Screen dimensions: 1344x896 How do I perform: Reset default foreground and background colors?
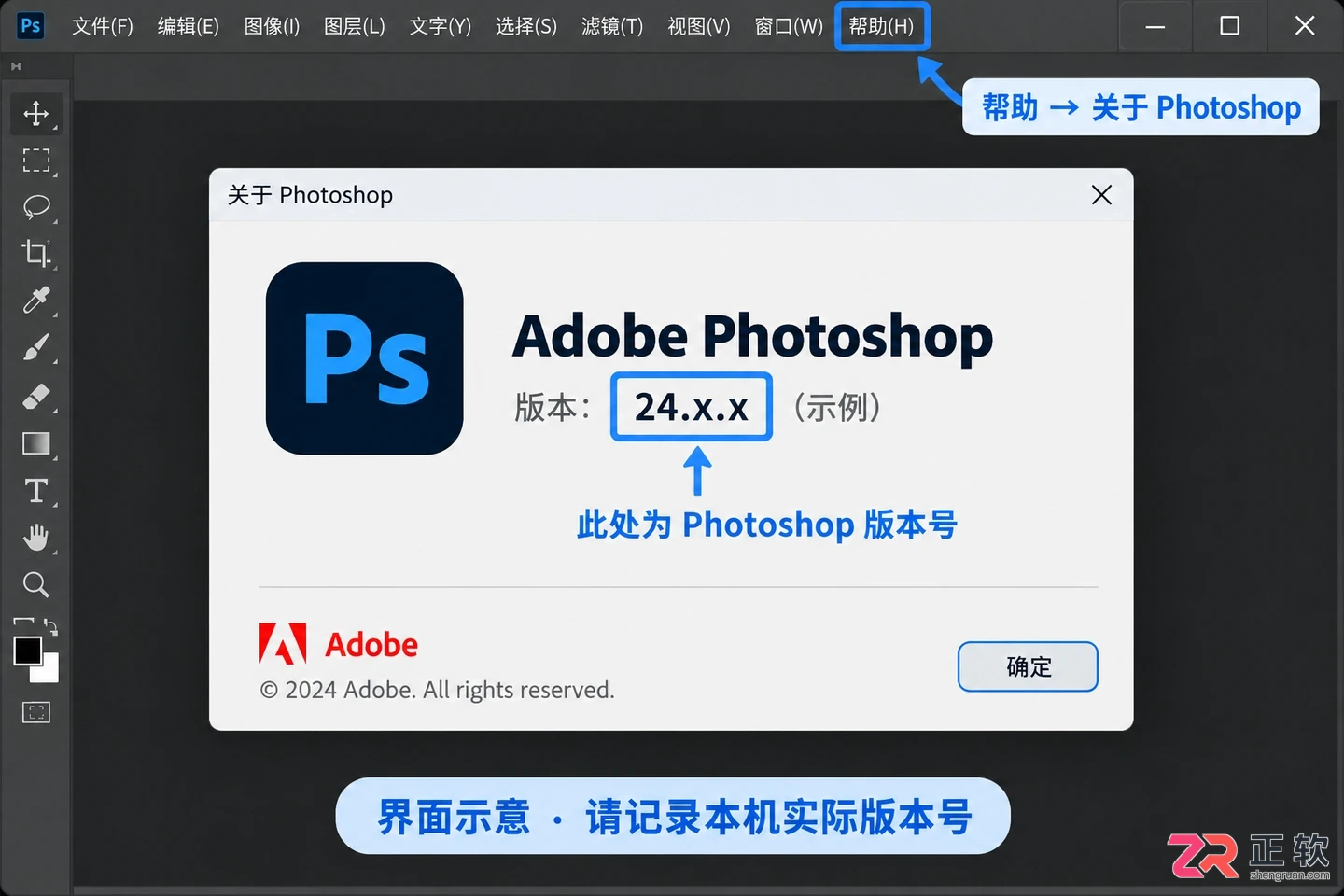tap(22, 623)
